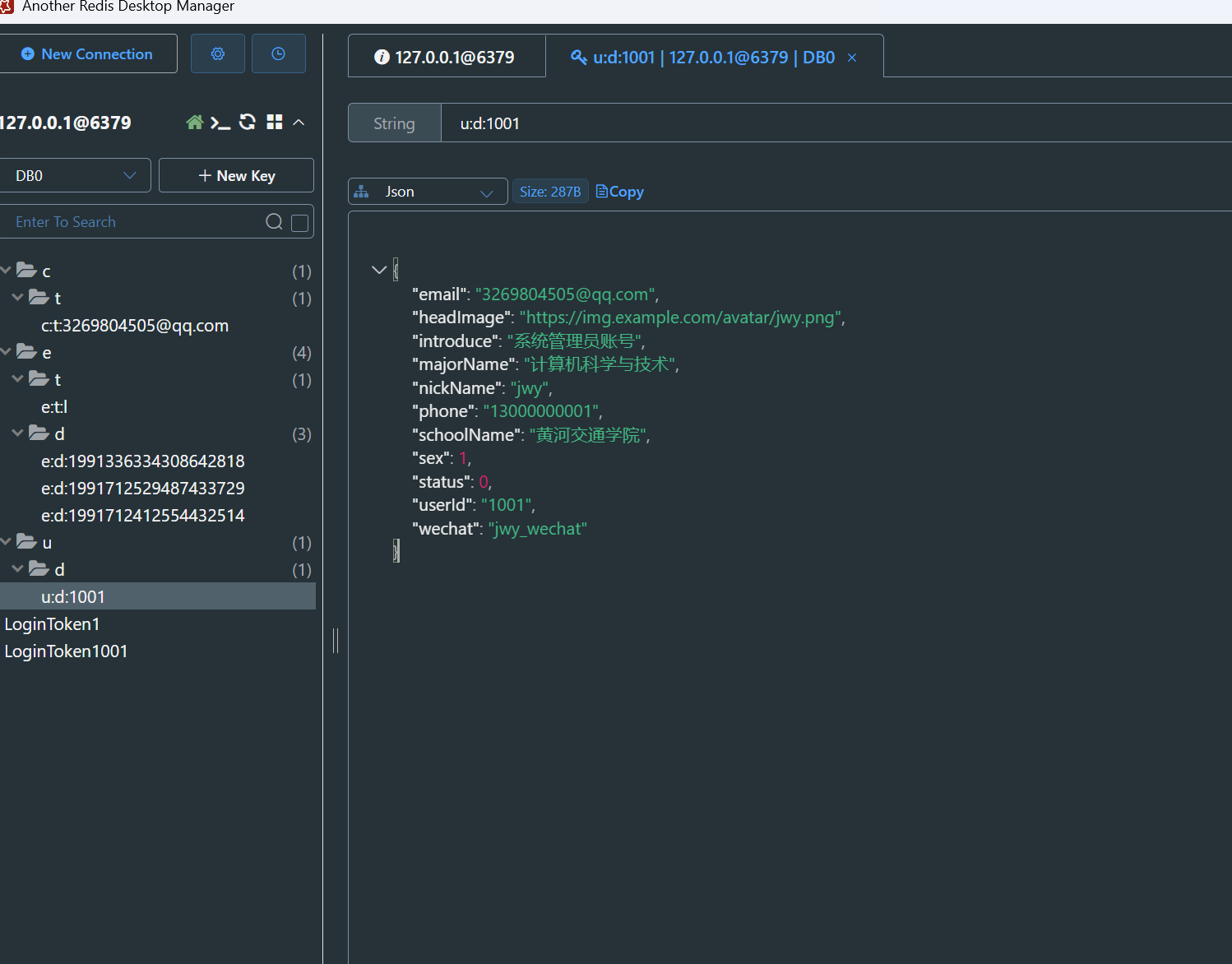Click the Size: 287B tag

click(550, 192)
